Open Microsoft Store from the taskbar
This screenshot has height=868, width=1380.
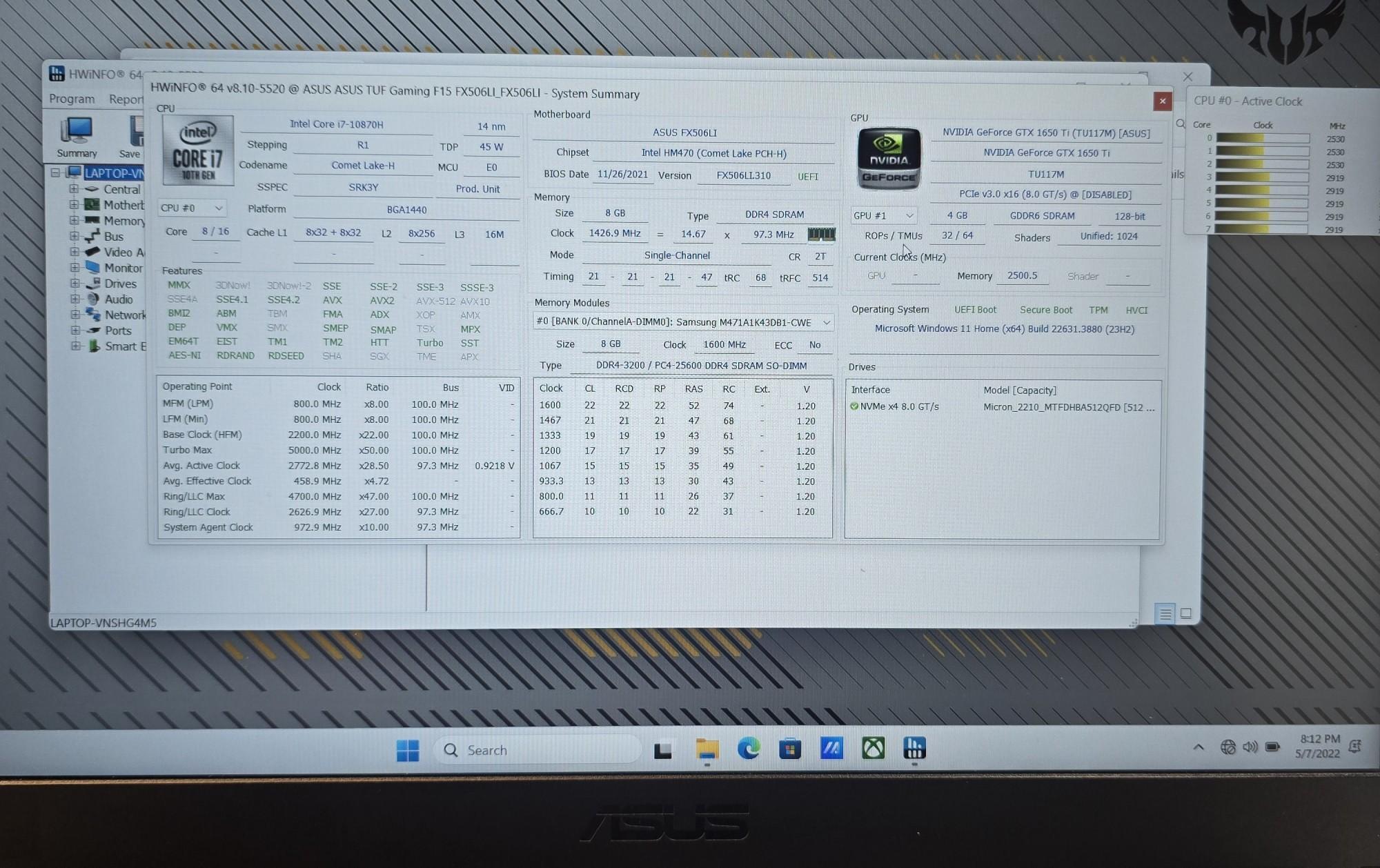(790, 749)
